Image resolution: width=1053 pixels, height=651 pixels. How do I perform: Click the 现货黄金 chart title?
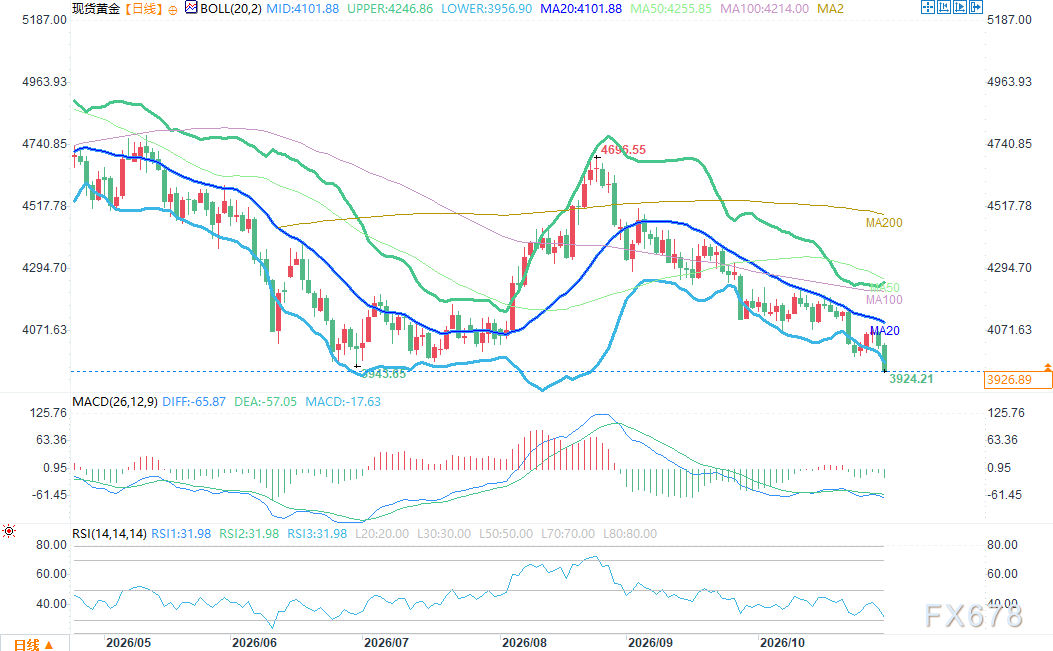click(x=96, y=9)
